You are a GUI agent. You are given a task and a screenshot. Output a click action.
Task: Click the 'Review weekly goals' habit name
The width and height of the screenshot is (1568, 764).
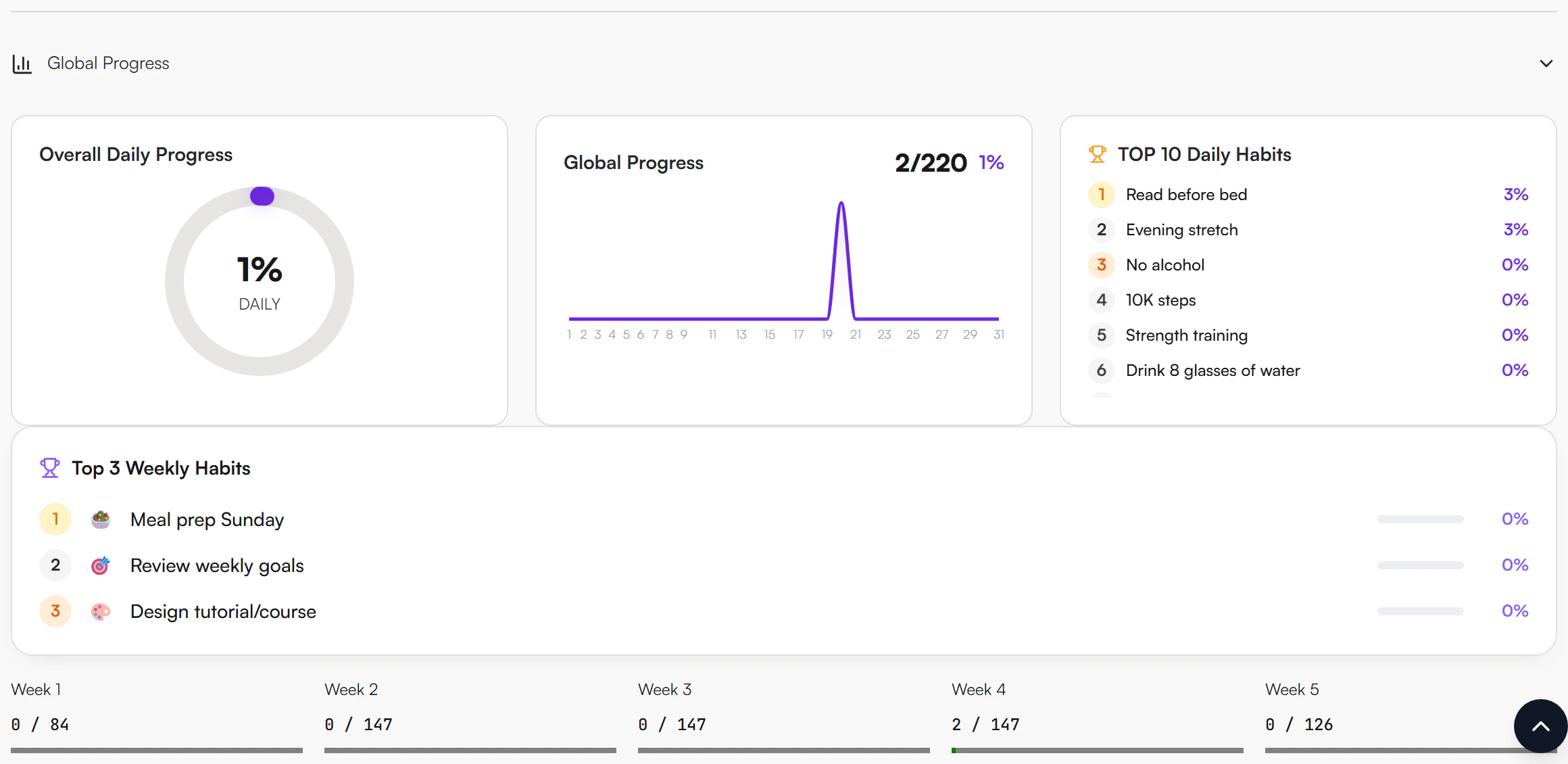217,566
